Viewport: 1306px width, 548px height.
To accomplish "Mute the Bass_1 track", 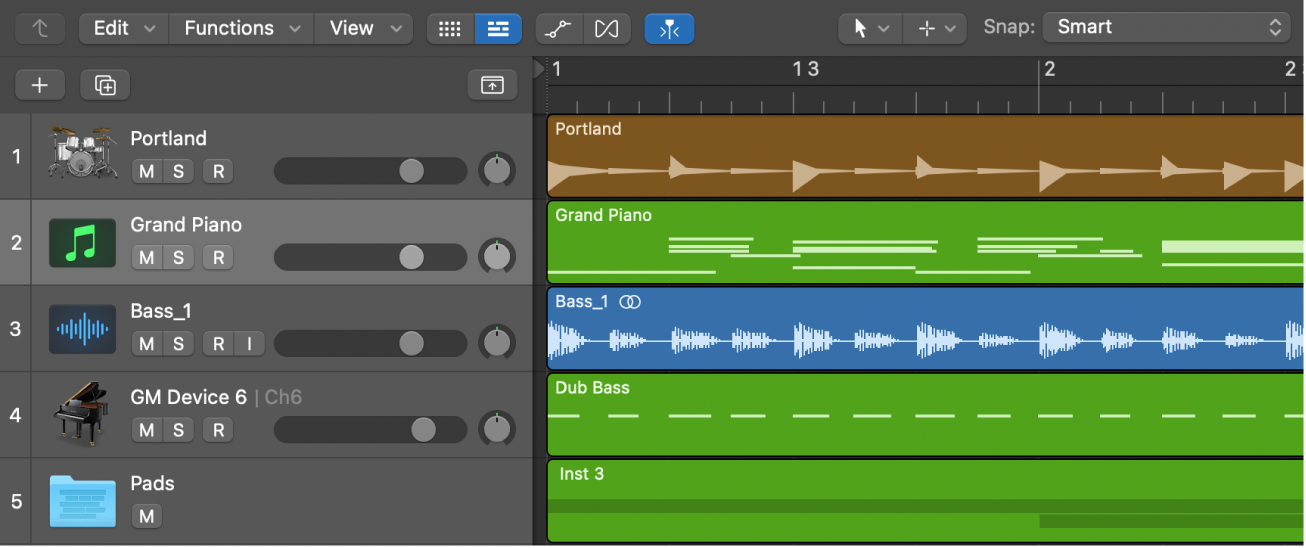I will click(x=147, y=344).
